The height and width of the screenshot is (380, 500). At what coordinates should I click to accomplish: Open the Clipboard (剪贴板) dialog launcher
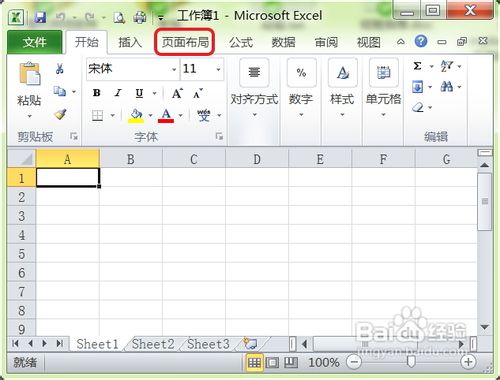click(x=74, y=136)
